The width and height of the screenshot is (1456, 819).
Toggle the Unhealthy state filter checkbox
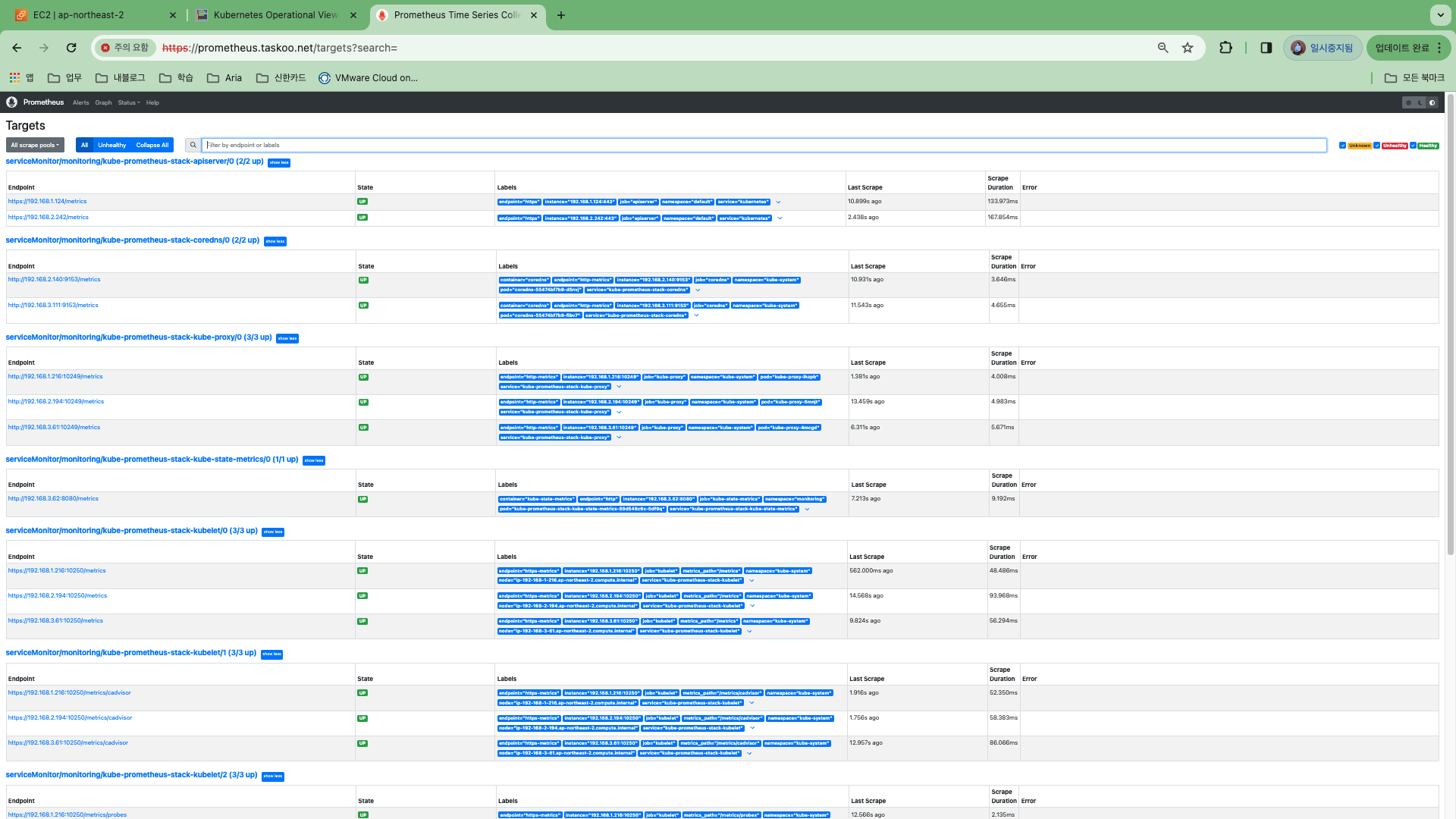1376,146
